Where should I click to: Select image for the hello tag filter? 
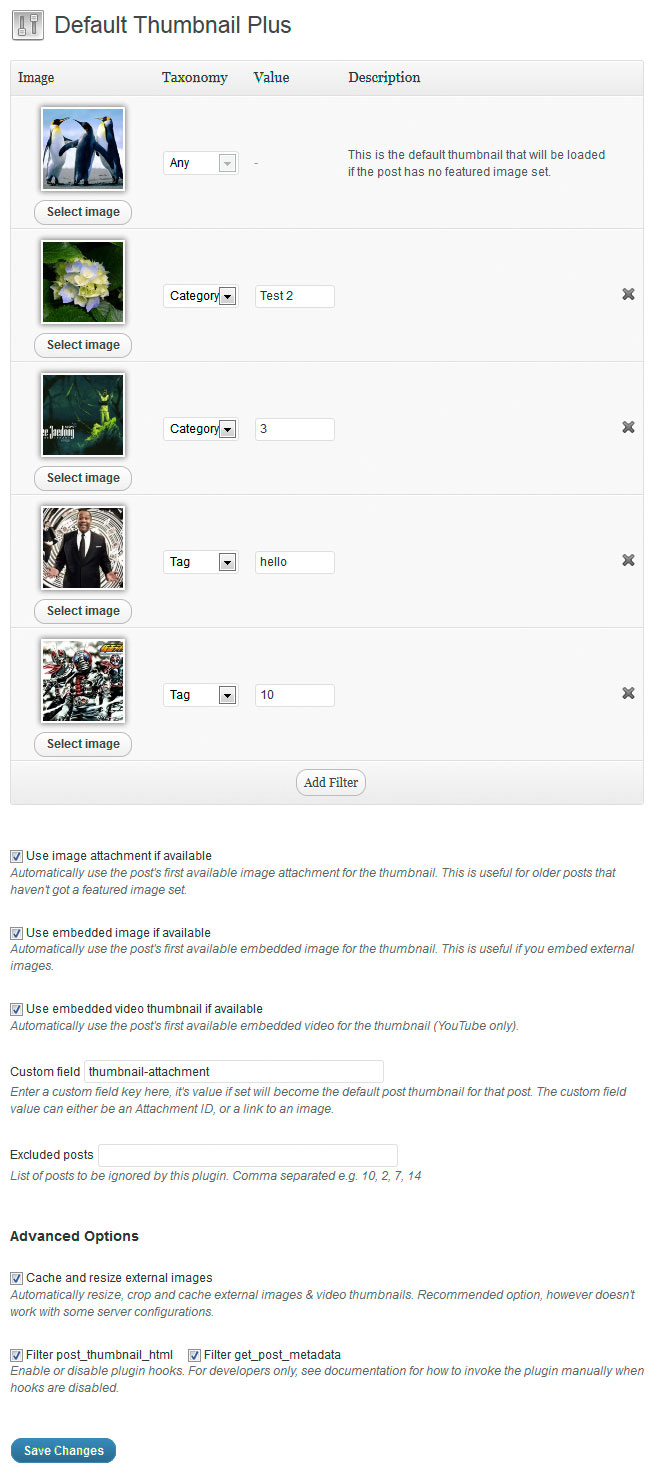pyautogui.click(x=83, y=611)
